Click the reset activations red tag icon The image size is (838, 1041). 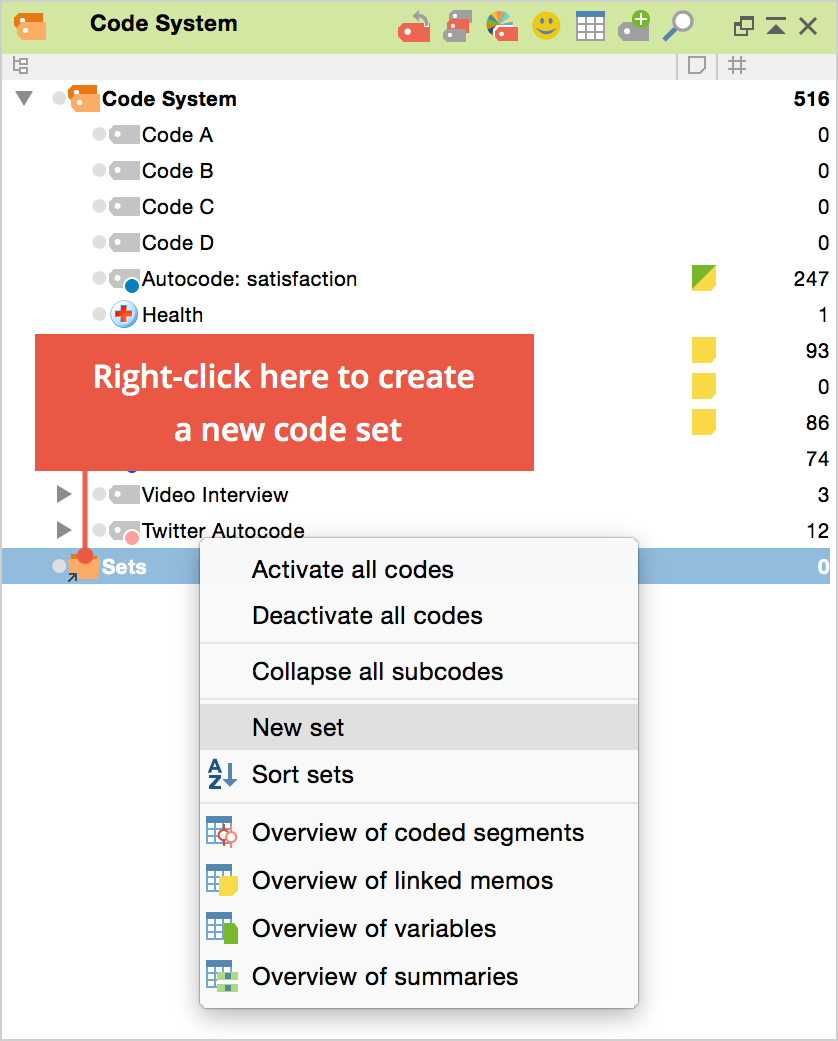click(x=414, y=26)
